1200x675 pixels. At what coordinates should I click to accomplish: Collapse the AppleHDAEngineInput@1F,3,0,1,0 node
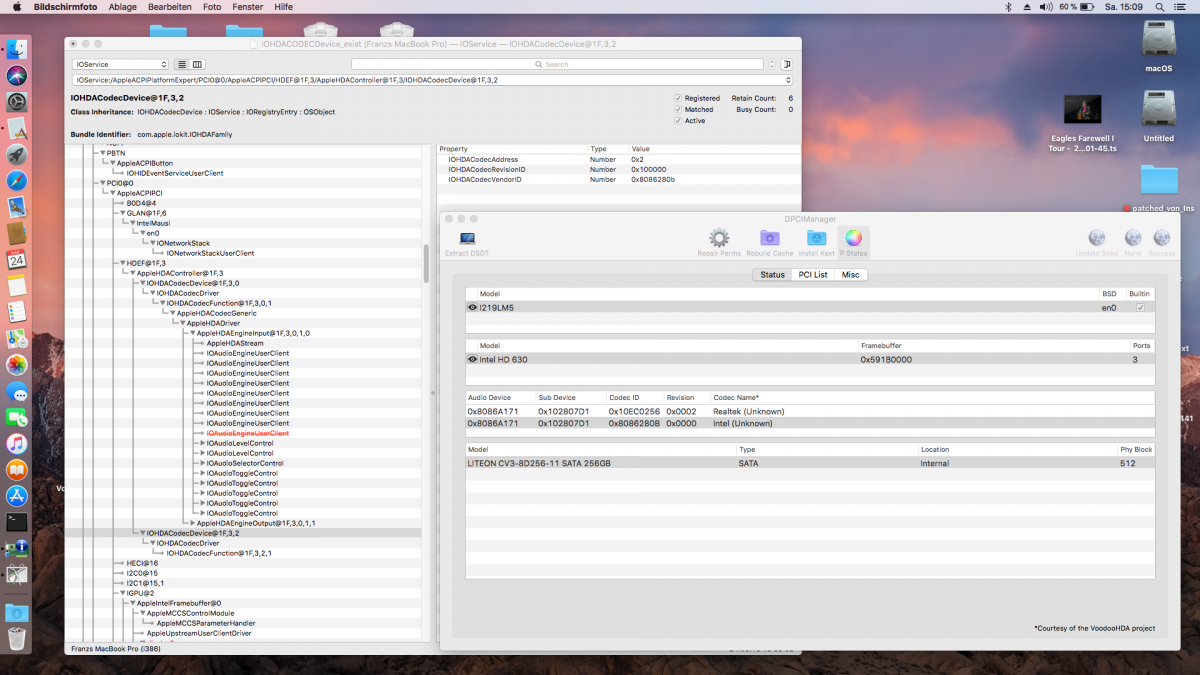(194, 333)
